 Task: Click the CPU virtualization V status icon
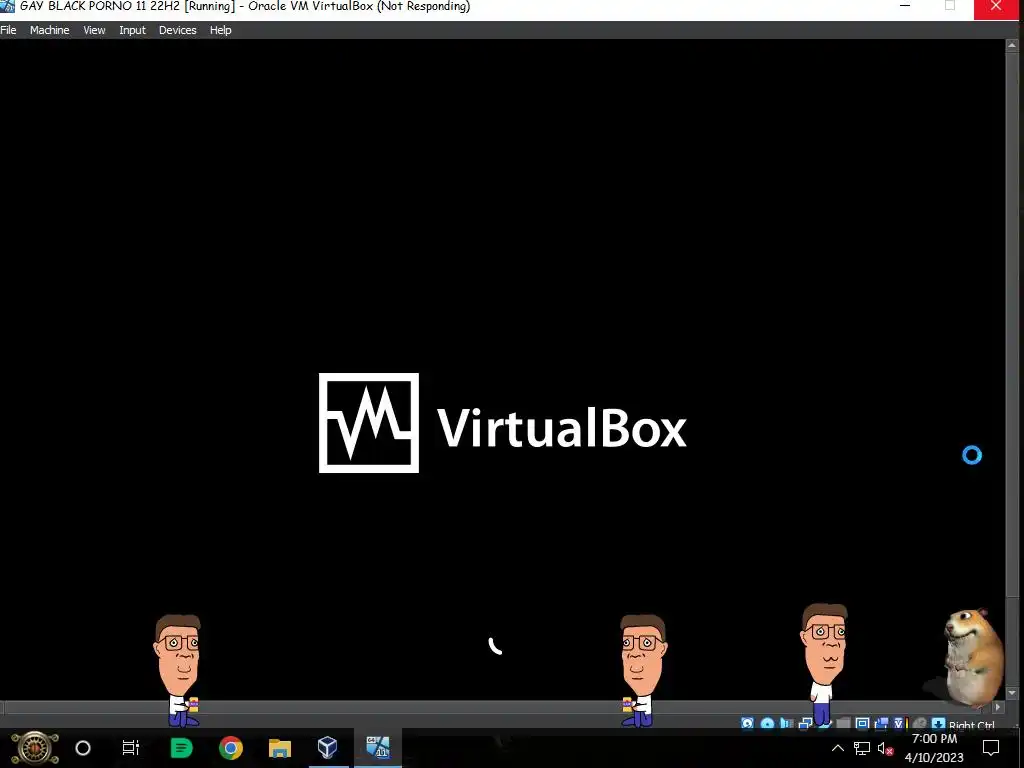point(899,724)
